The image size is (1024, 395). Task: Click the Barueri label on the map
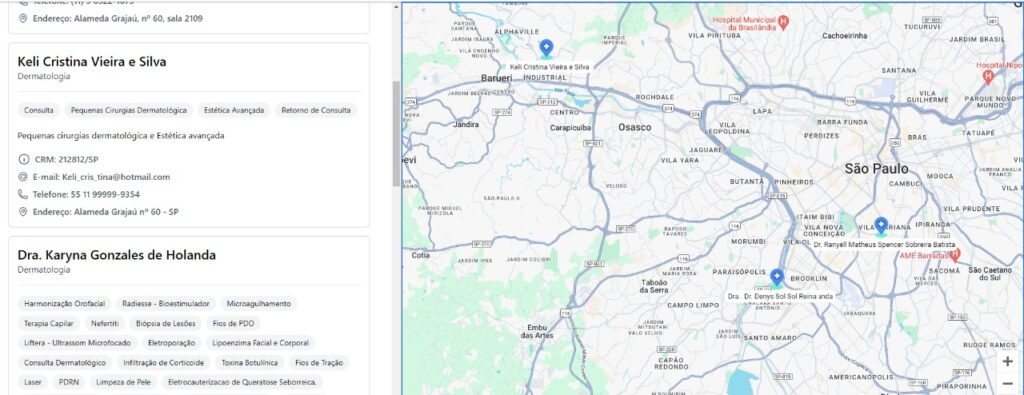(497, 78)
